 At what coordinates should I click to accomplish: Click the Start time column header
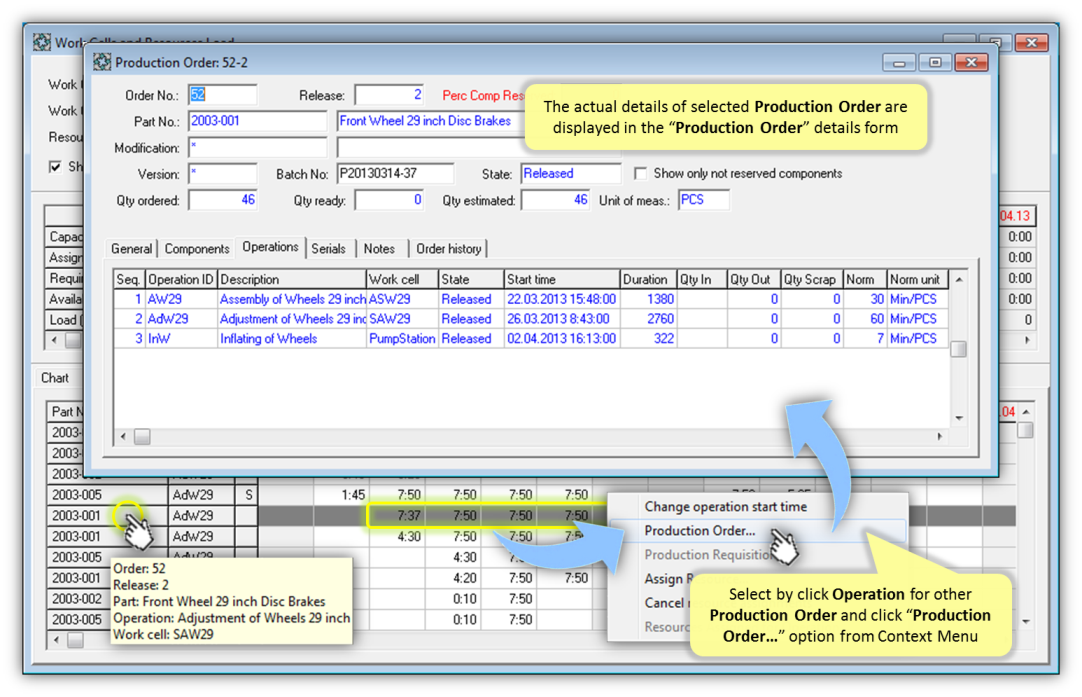pyautogui.click(x=562, y=279)
